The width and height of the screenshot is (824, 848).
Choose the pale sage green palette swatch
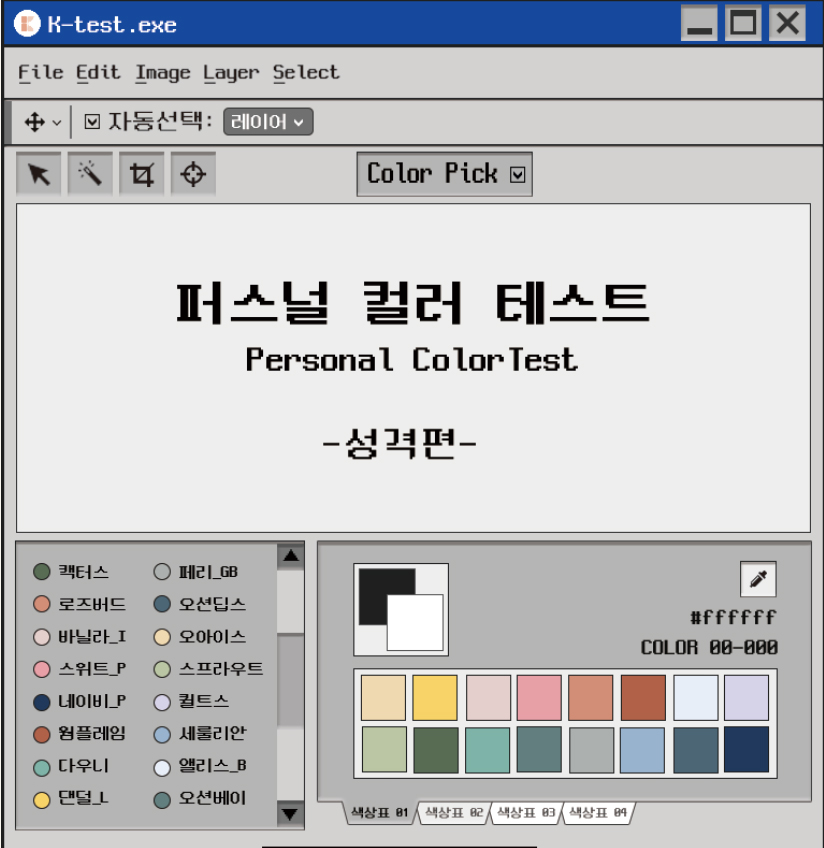tap(384, 750)
